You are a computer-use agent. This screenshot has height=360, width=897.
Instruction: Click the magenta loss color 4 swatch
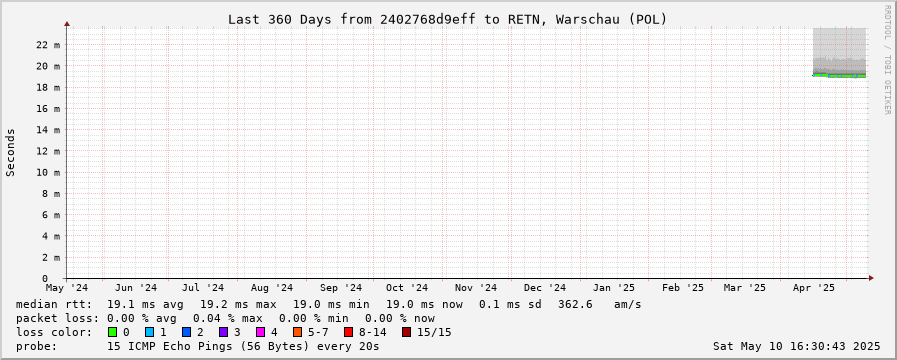click(x=260, y=332)
